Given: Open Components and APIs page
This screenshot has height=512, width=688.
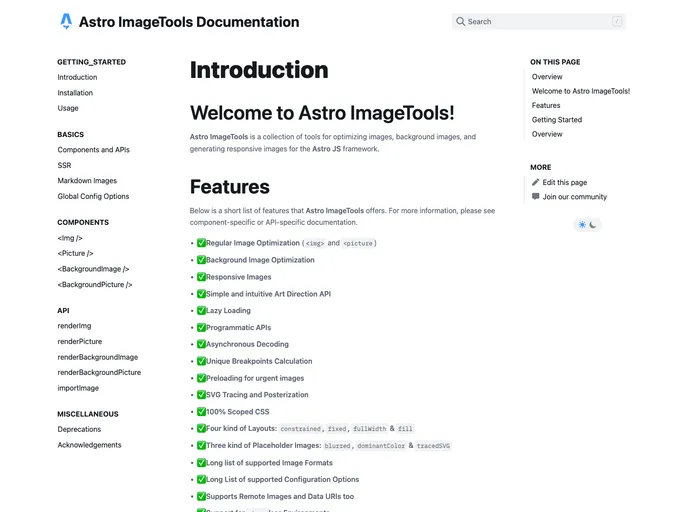Looking at the screenshot, I should coord(93,150).
